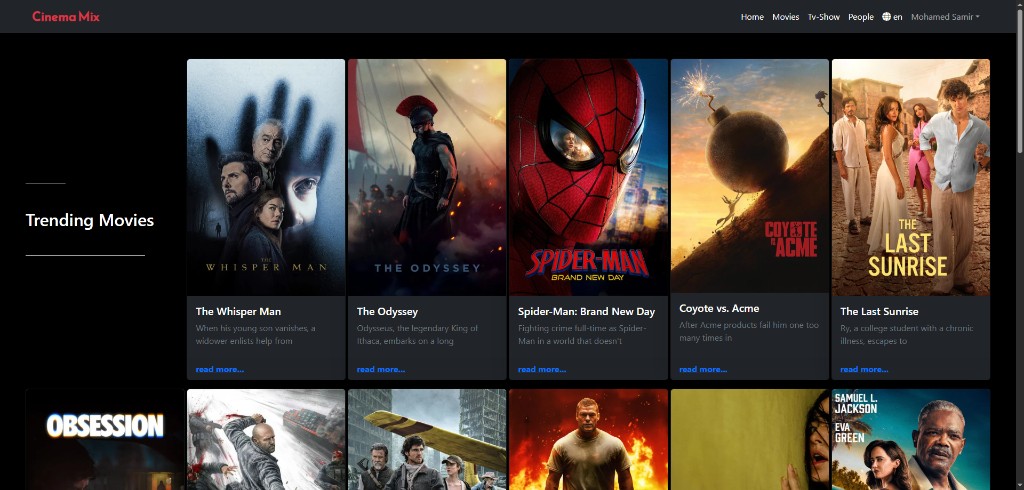Go to the Movies page
The height and width of the screenshot is (490, 1024).
pos(786,17)
